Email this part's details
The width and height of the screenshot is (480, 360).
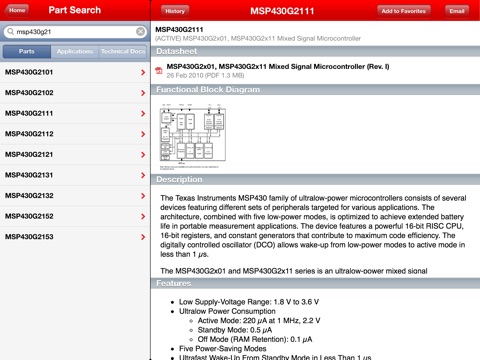tap(457, 11)
